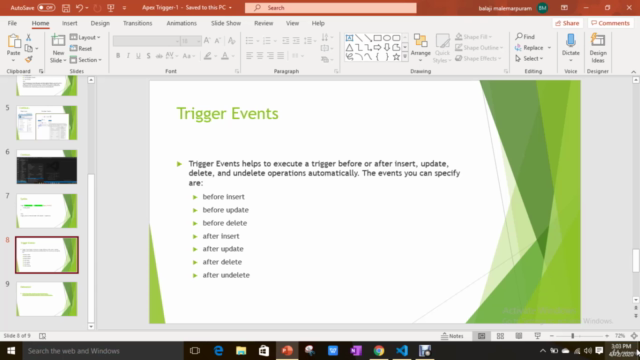640x360 pixels.
Task: Toggle Italic formatting
Action: pyautogui.click(x=128, y=56)
